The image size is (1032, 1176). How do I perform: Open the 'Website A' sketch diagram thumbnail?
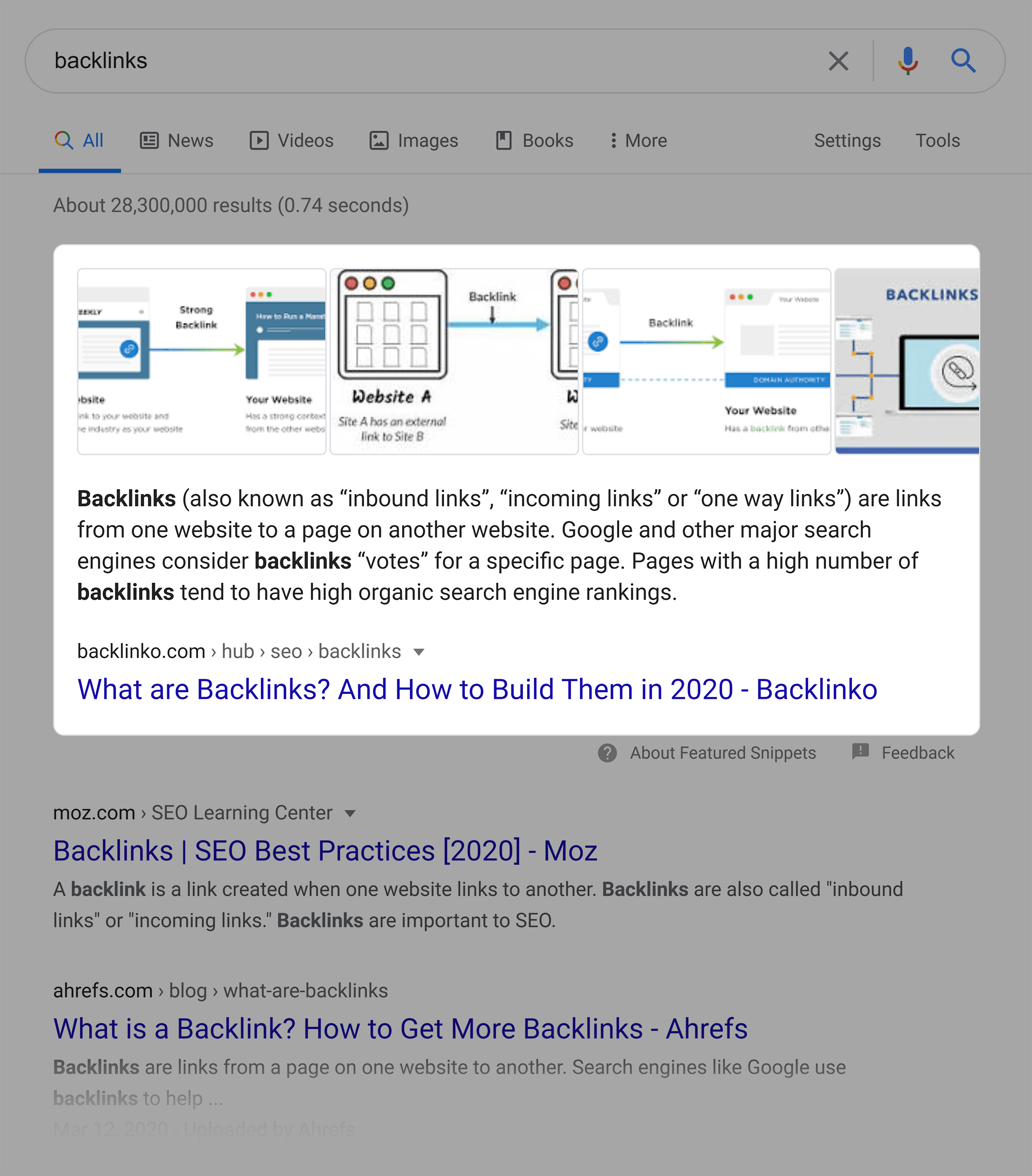click(454, 361)
